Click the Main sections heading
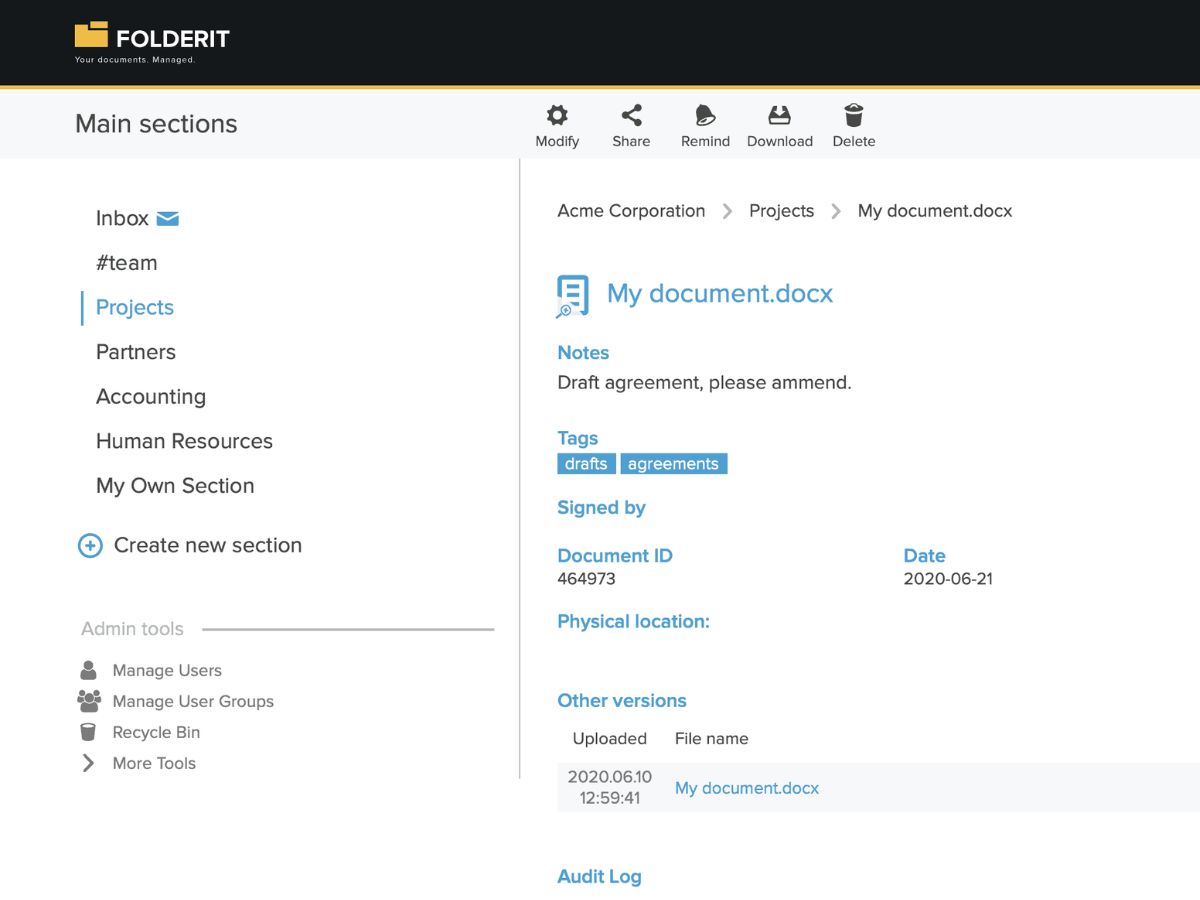Viewport: 1200px width, 900px height. coord(156,124)
